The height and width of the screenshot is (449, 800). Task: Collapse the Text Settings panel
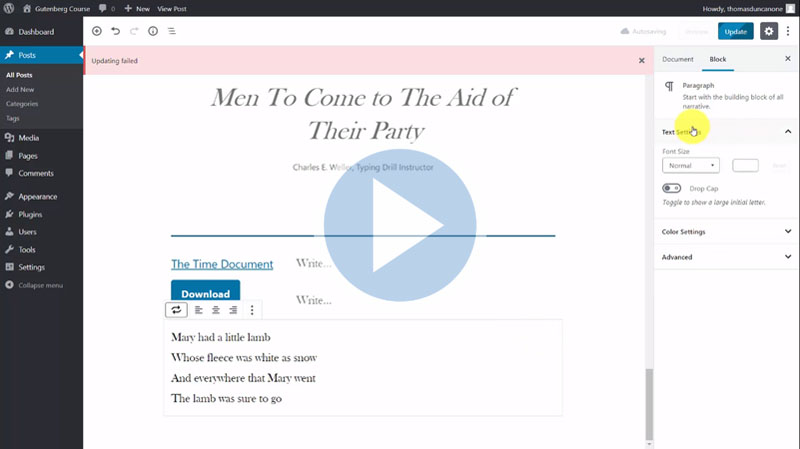(788, 131)
